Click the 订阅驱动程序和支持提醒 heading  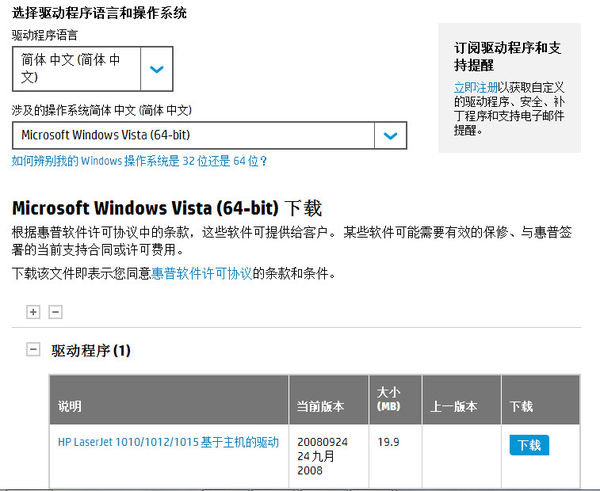pos(508,56)
